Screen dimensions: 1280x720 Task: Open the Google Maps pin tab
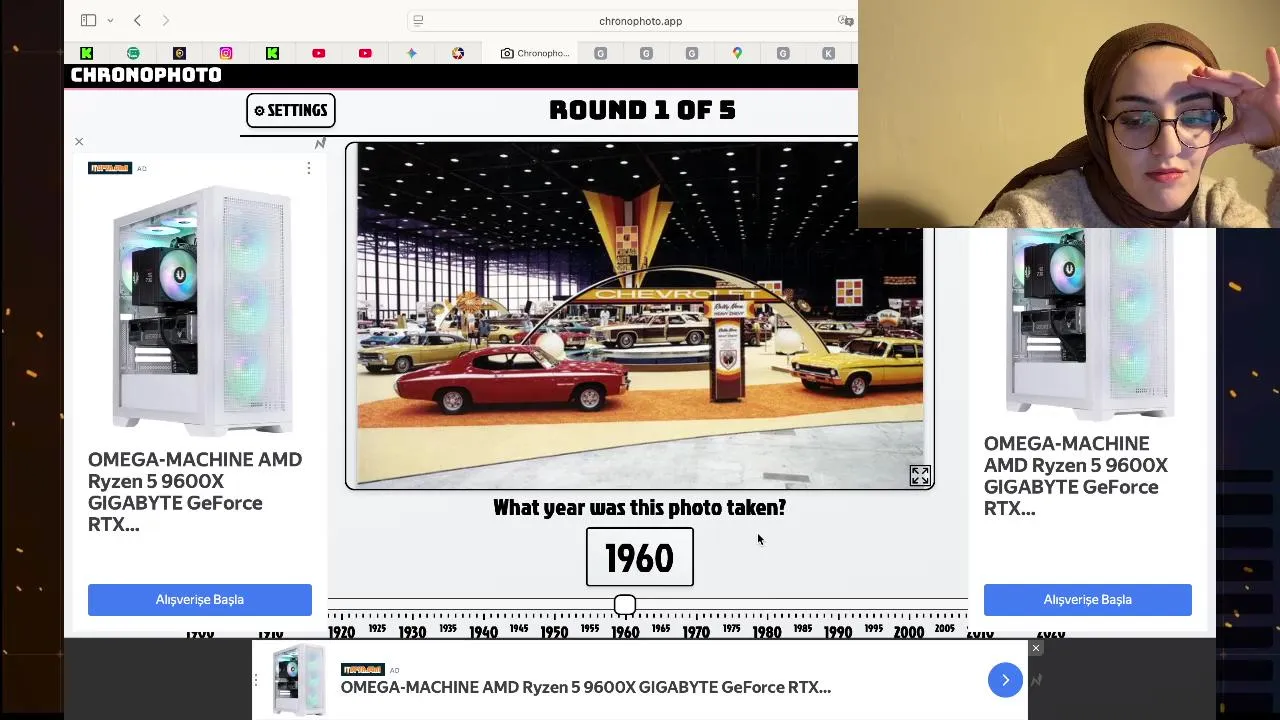click(737, 53)
